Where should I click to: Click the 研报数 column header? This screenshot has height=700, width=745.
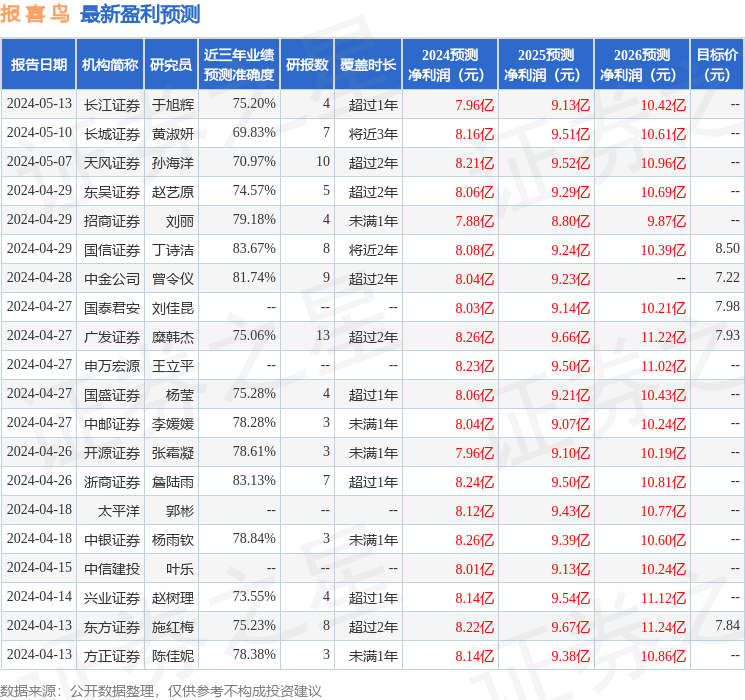[x=307, y=64]
